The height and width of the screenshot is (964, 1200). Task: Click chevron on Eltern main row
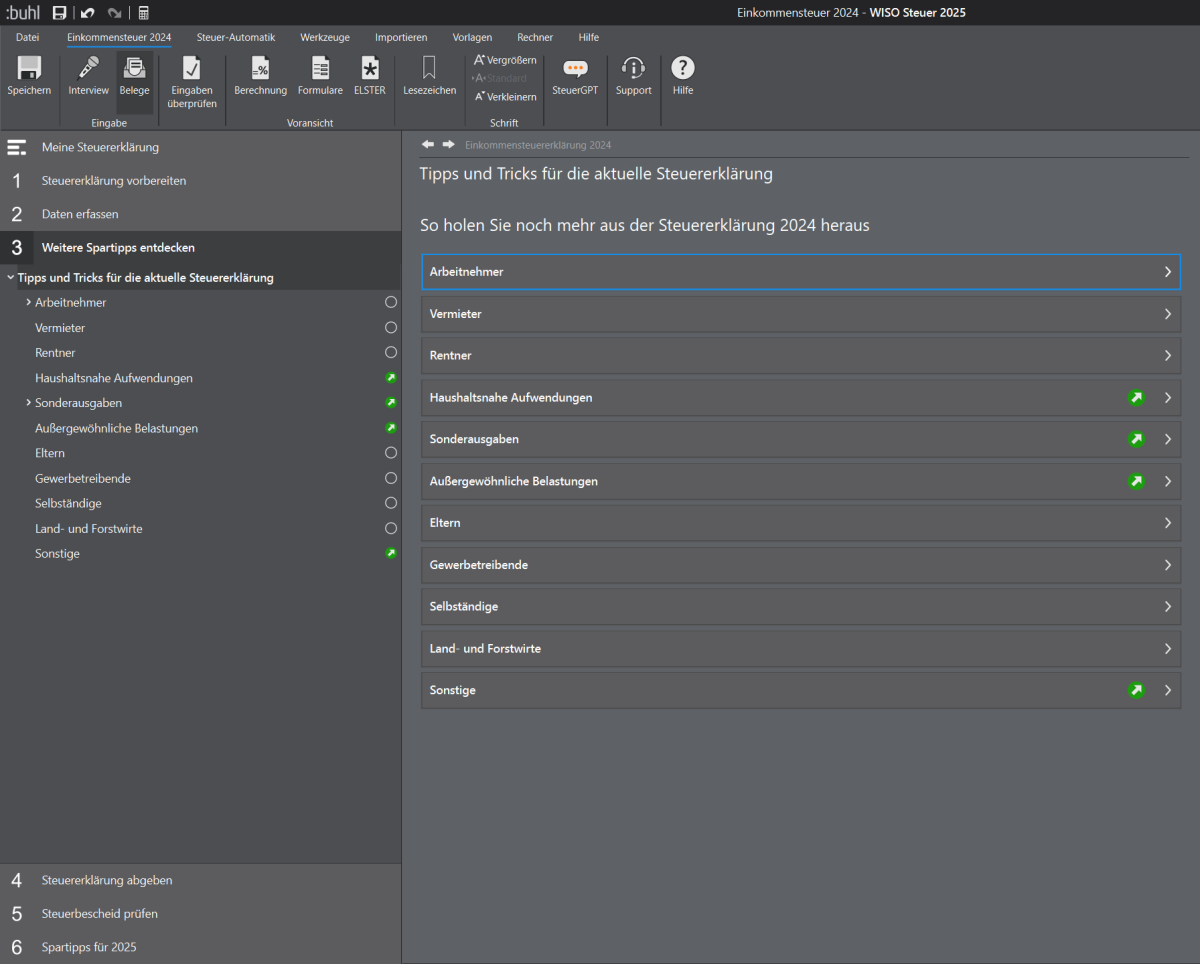[1167, 523]
